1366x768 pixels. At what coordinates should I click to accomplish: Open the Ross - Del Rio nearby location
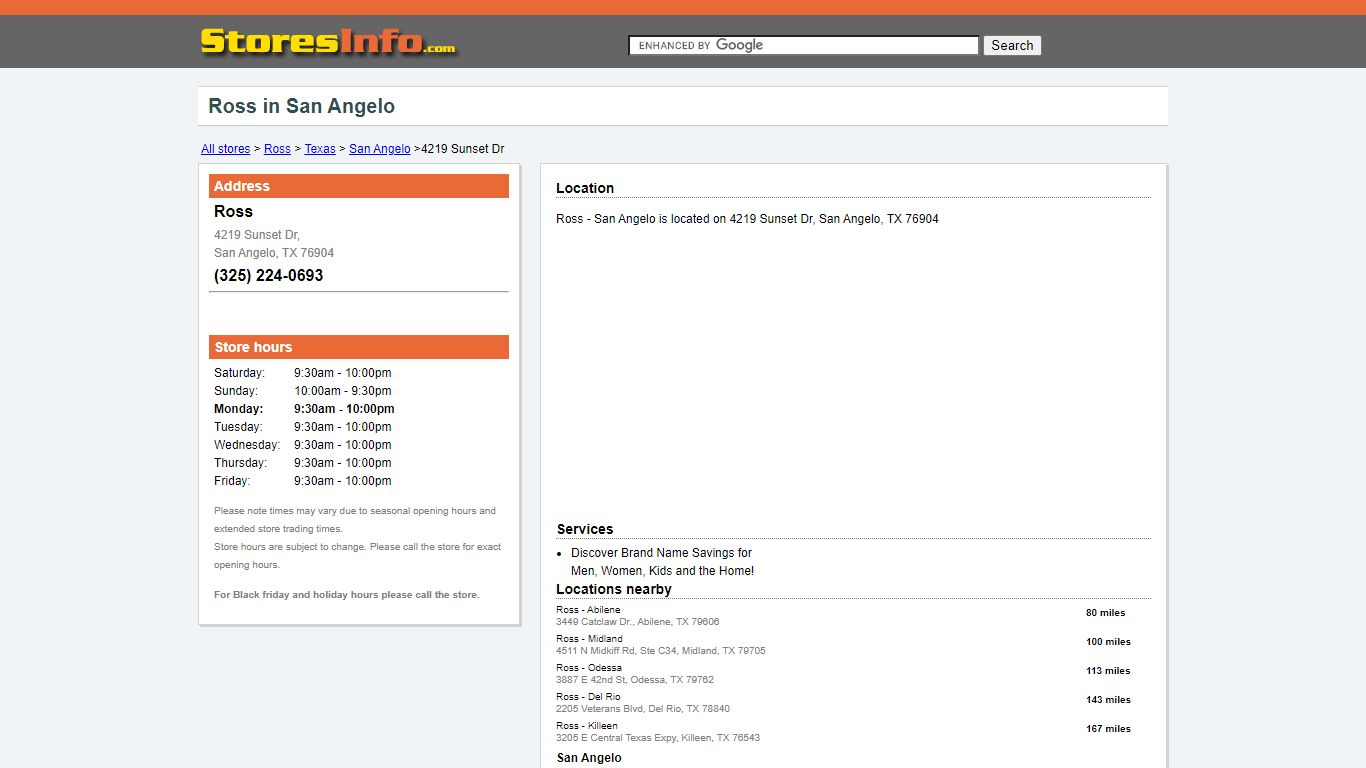click(588, 697)
